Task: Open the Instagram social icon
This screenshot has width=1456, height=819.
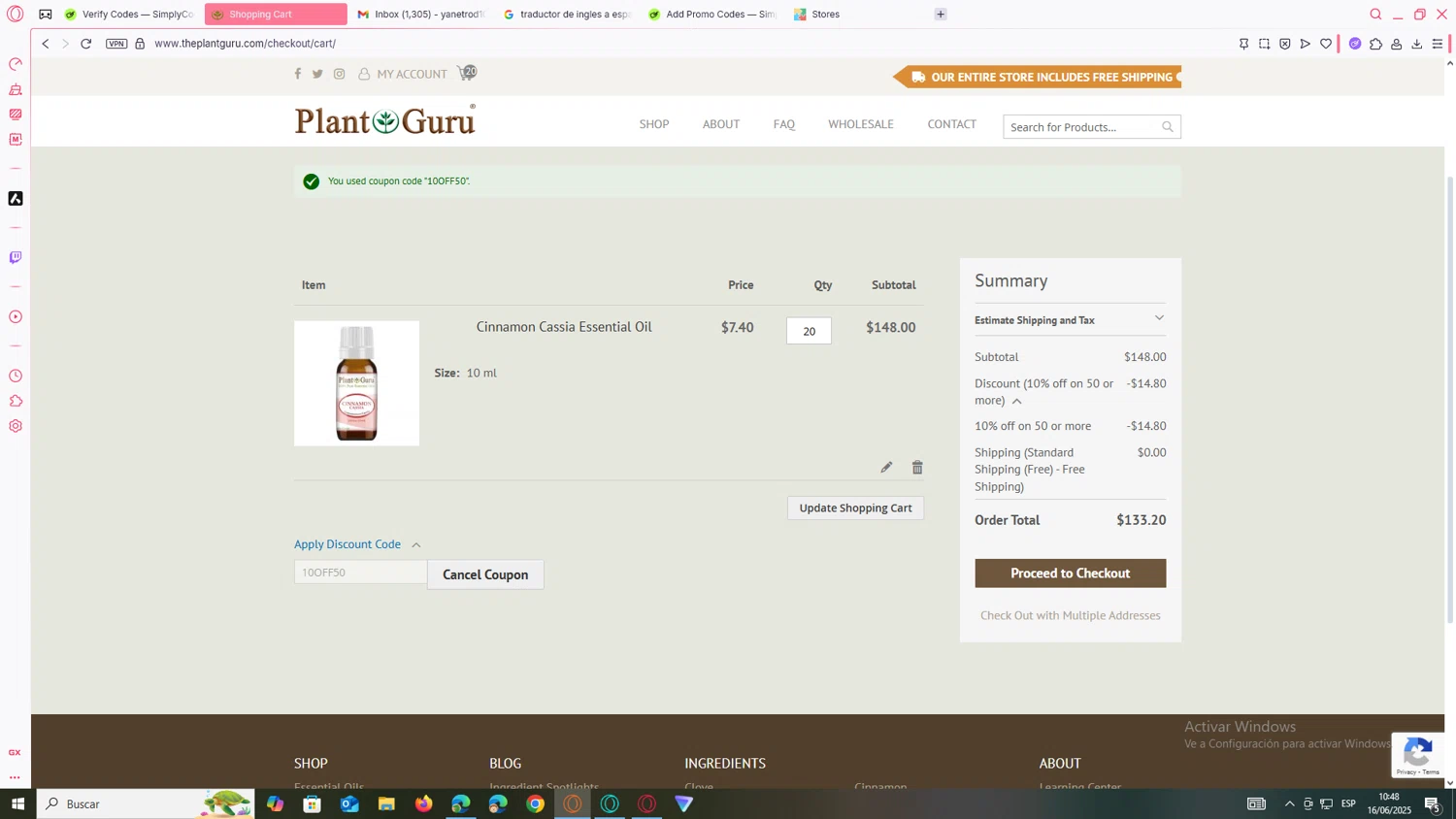Action: (339, 74)
